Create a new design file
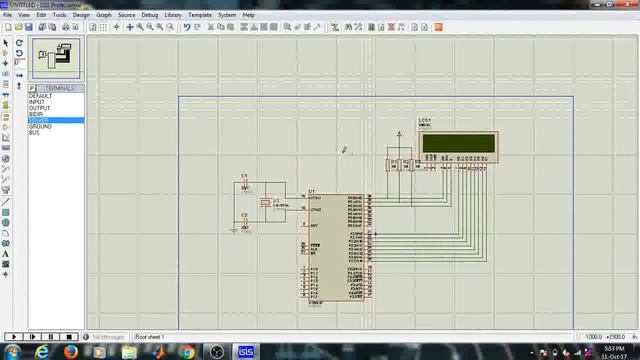The width and height of the screenshot is (640, 360). pyautogui.click(x=8, y=27)
